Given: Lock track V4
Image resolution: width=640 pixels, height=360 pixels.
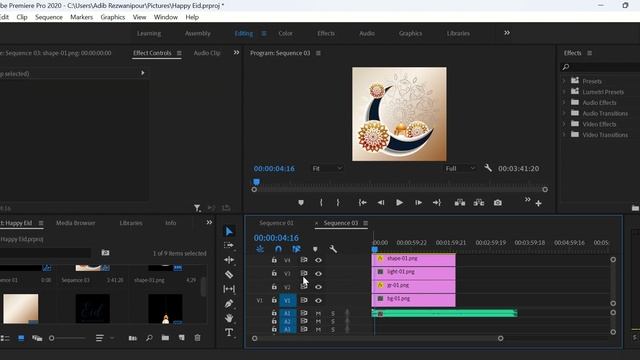Looking at the screenshot, I should [x=274, y=260].
